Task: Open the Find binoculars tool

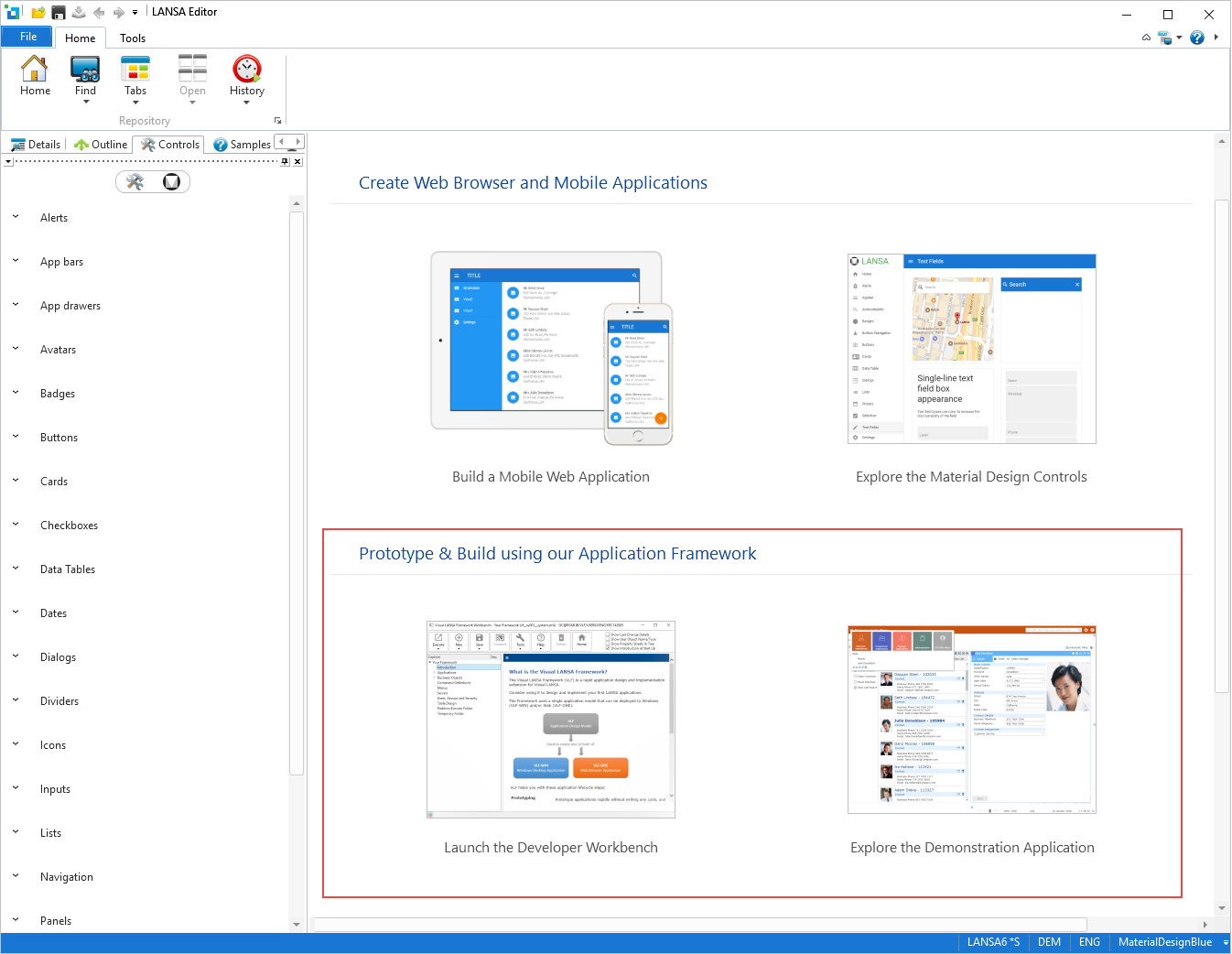Action: tap(85, 69)
